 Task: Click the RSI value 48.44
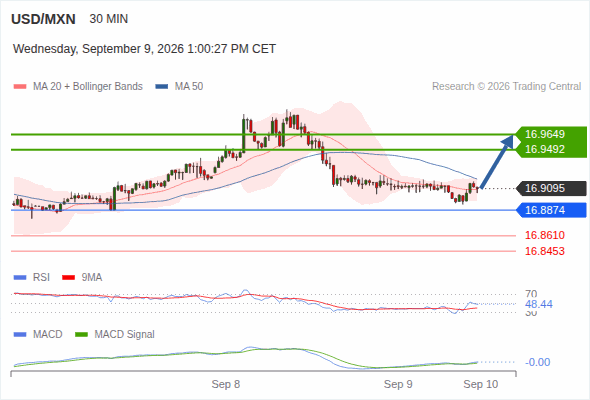tap(539, 304)
